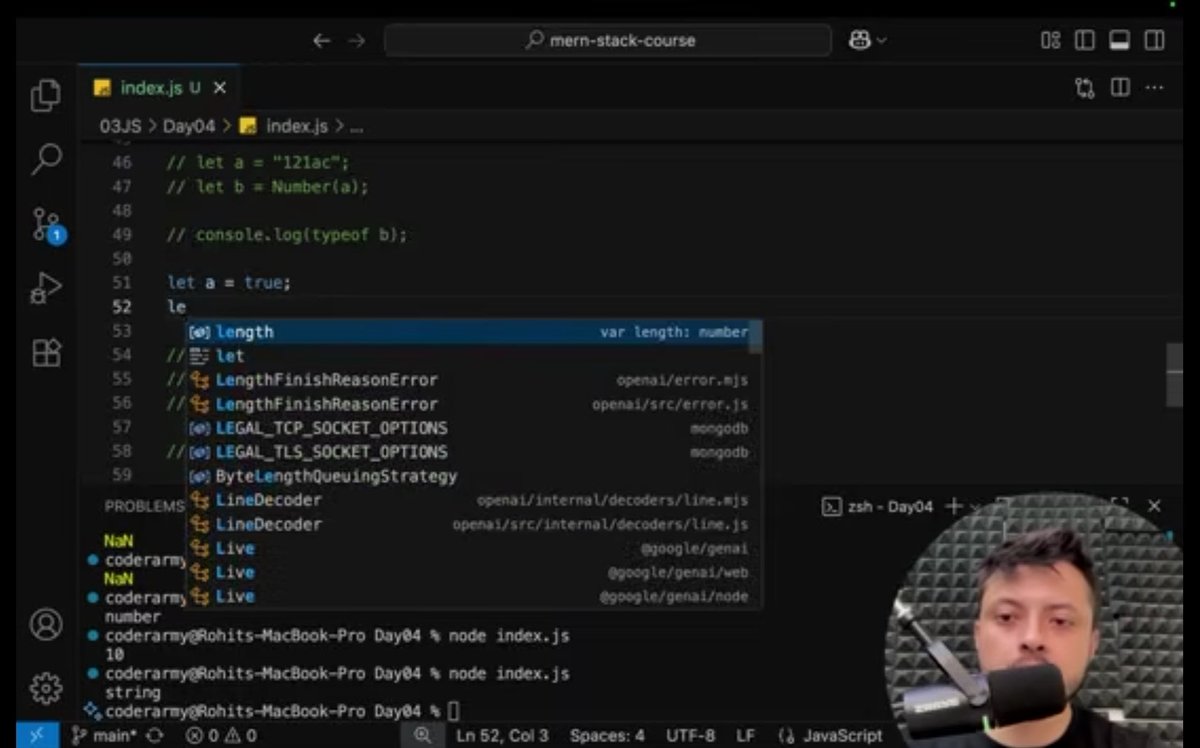Select the zsh - Day04 terminal
This screenshot has height=748, width=1200.
(877, 506)
